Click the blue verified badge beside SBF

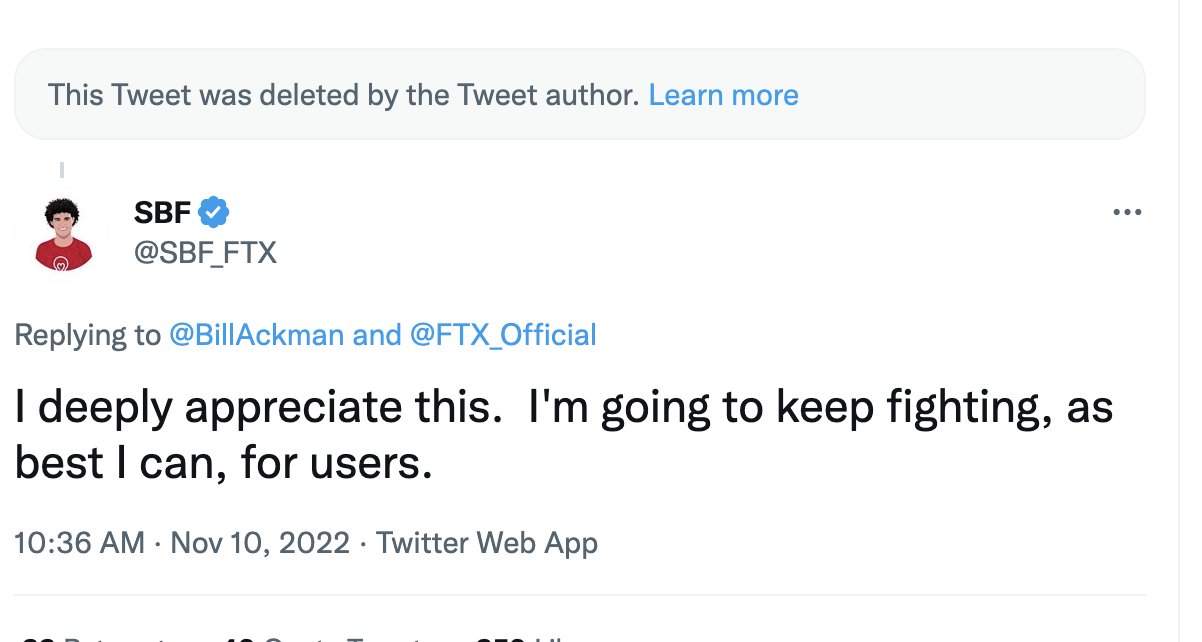215,212
